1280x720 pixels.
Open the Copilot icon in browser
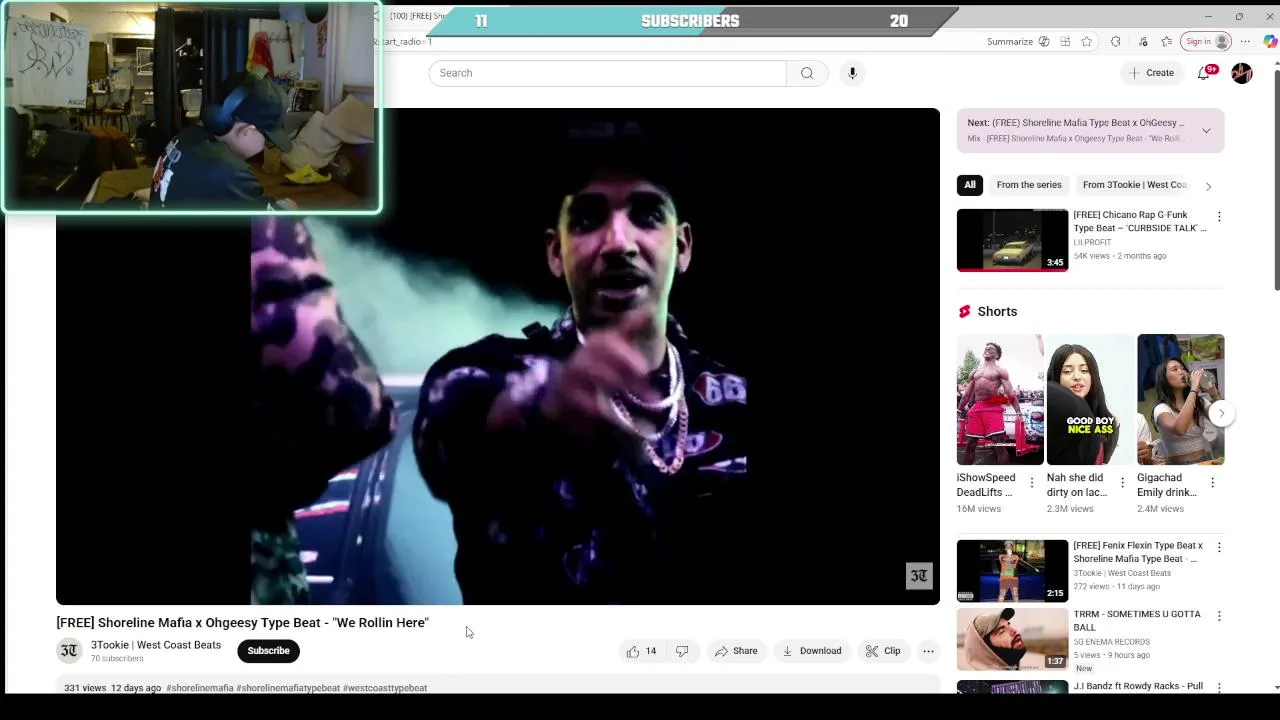click(x=1270, y=42)
